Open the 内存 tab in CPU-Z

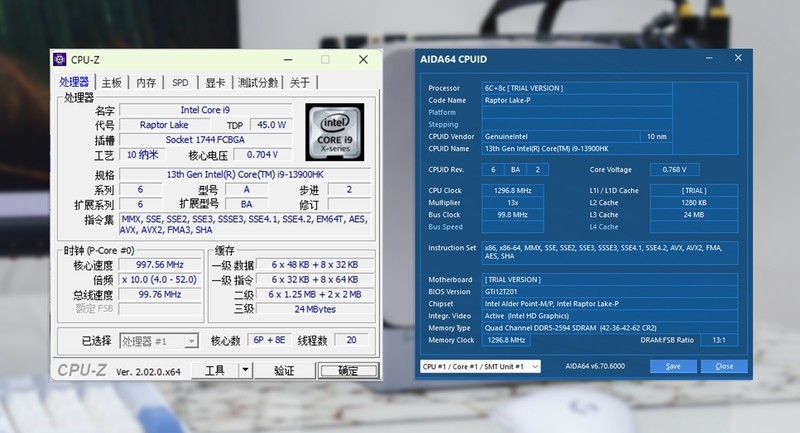(146, 83)
